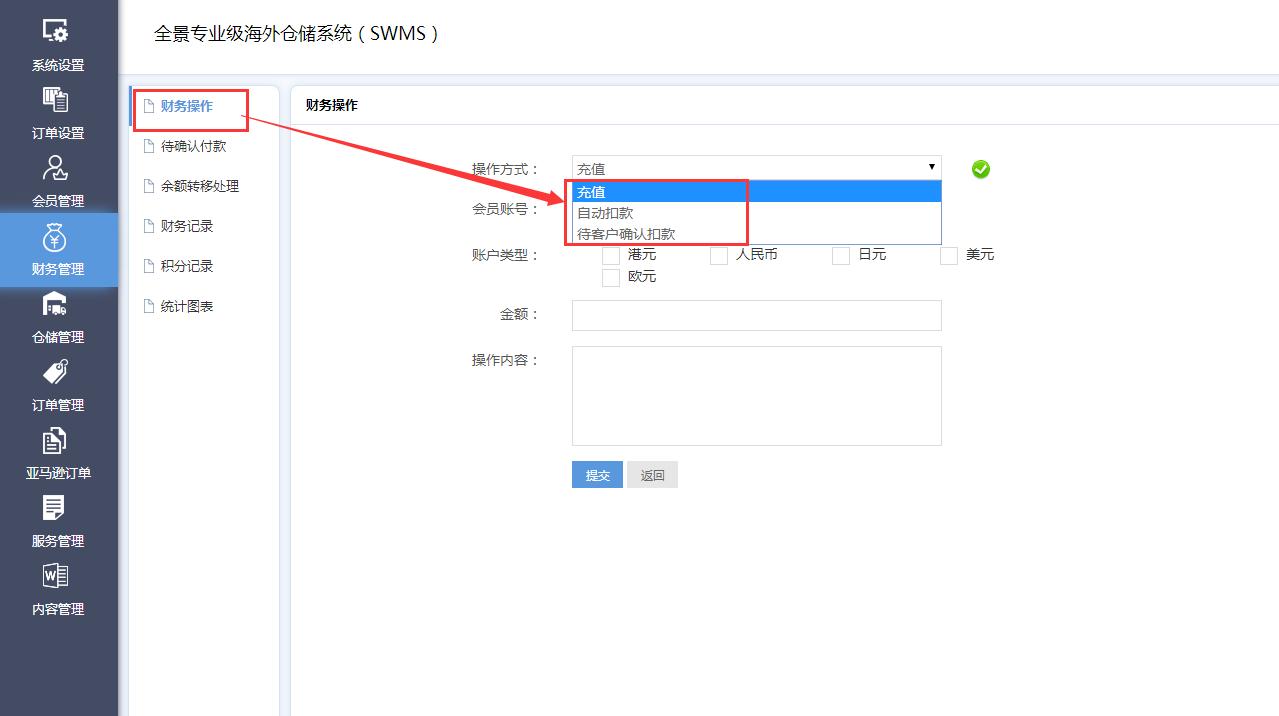The image size is (1279, 716).
Task: Open the 仓储管理 warehouse section
Action: [x=57, y=315]
